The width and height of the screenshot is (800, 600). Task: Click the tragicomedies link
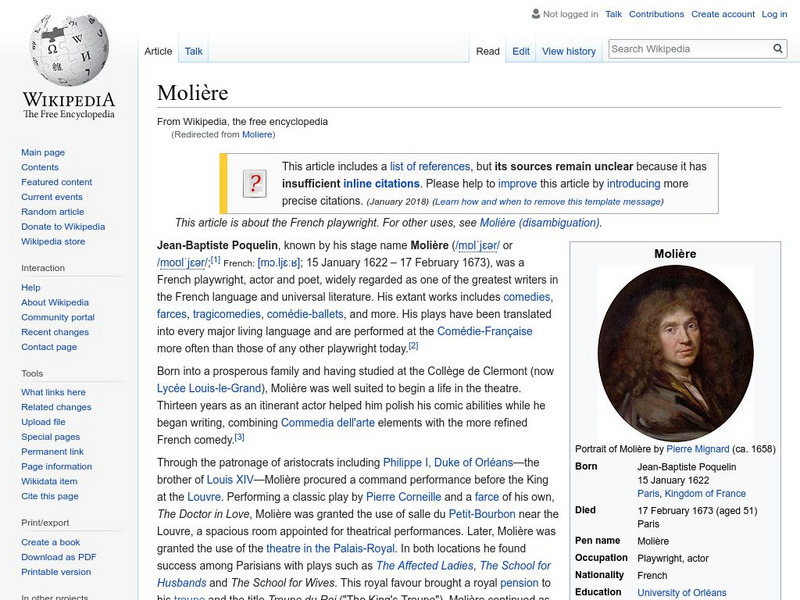coord(227,314)
